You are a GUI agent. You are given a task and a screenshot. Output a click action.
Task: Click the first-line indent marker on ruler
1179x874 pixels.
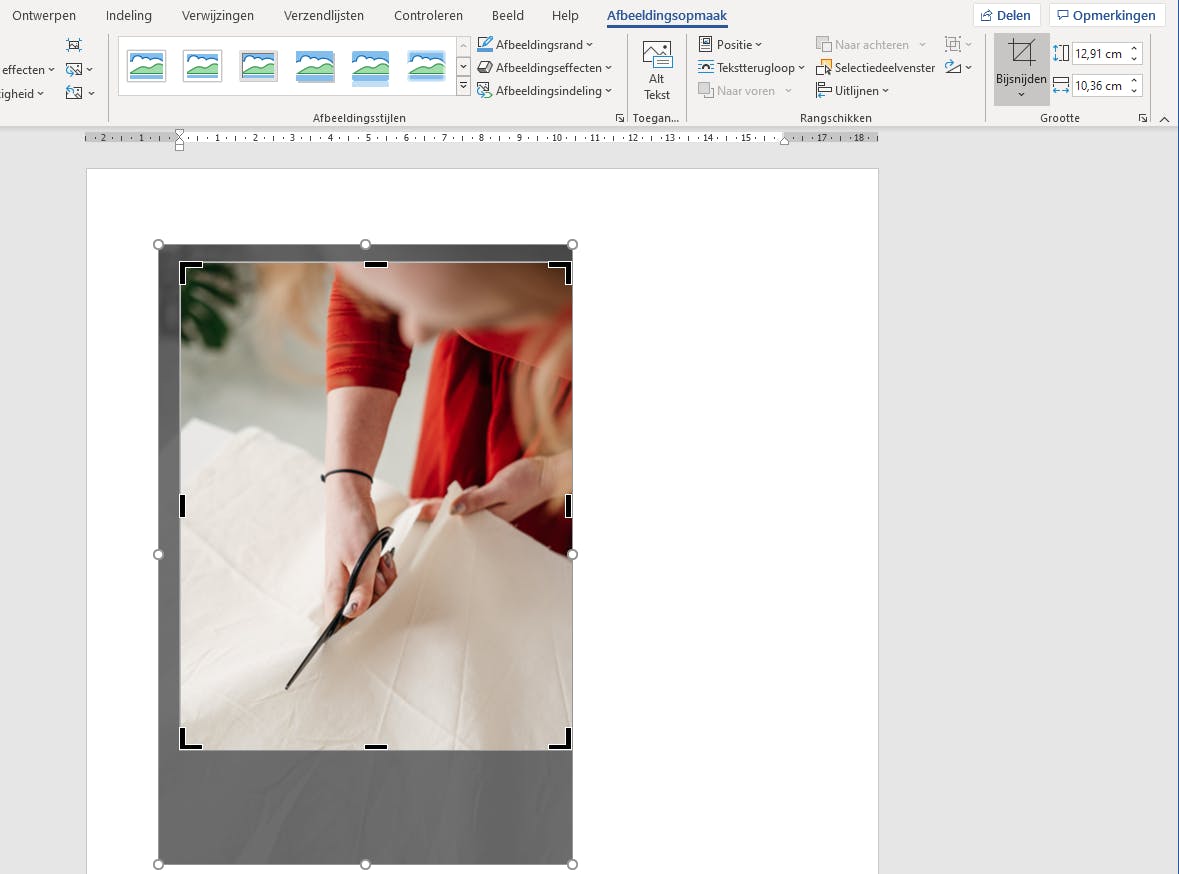179,133
